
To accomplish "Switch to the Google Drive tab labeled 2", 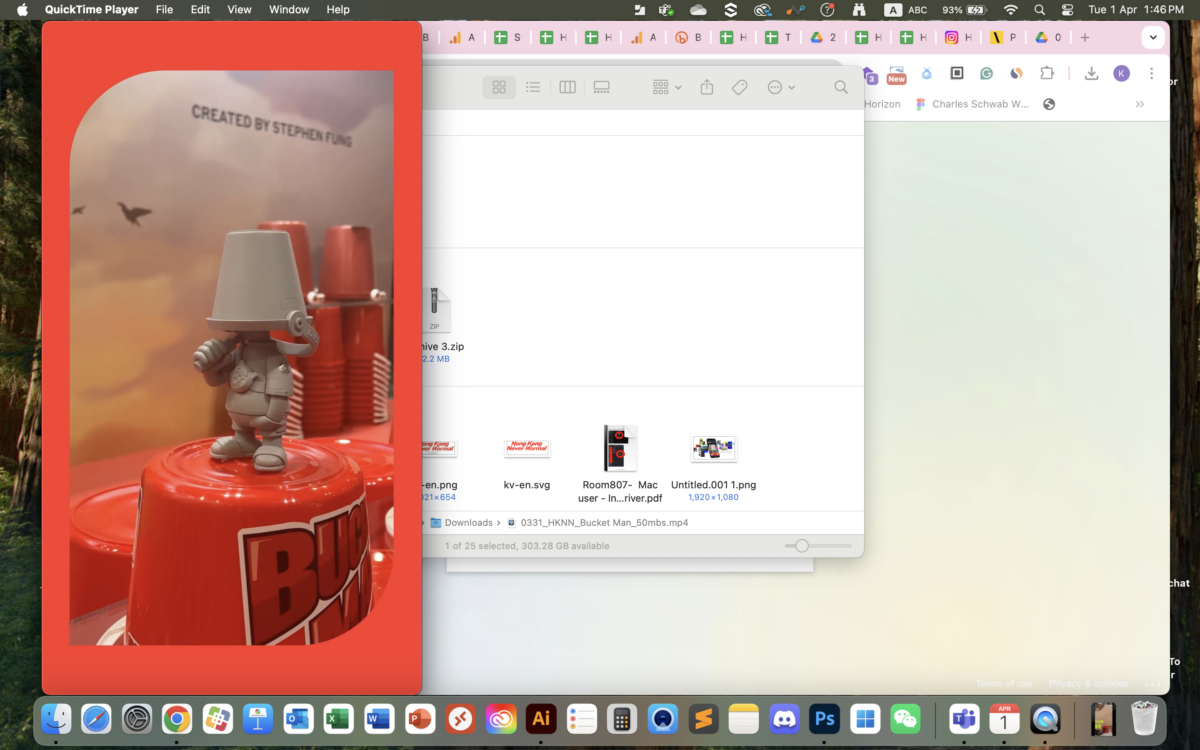I will point(822,37).
